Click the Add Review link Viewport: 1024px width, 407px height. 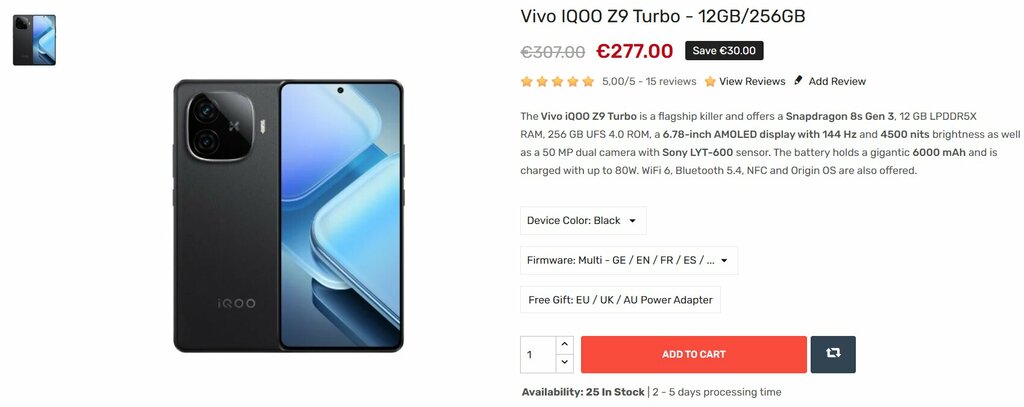click(x=837, y=82)
